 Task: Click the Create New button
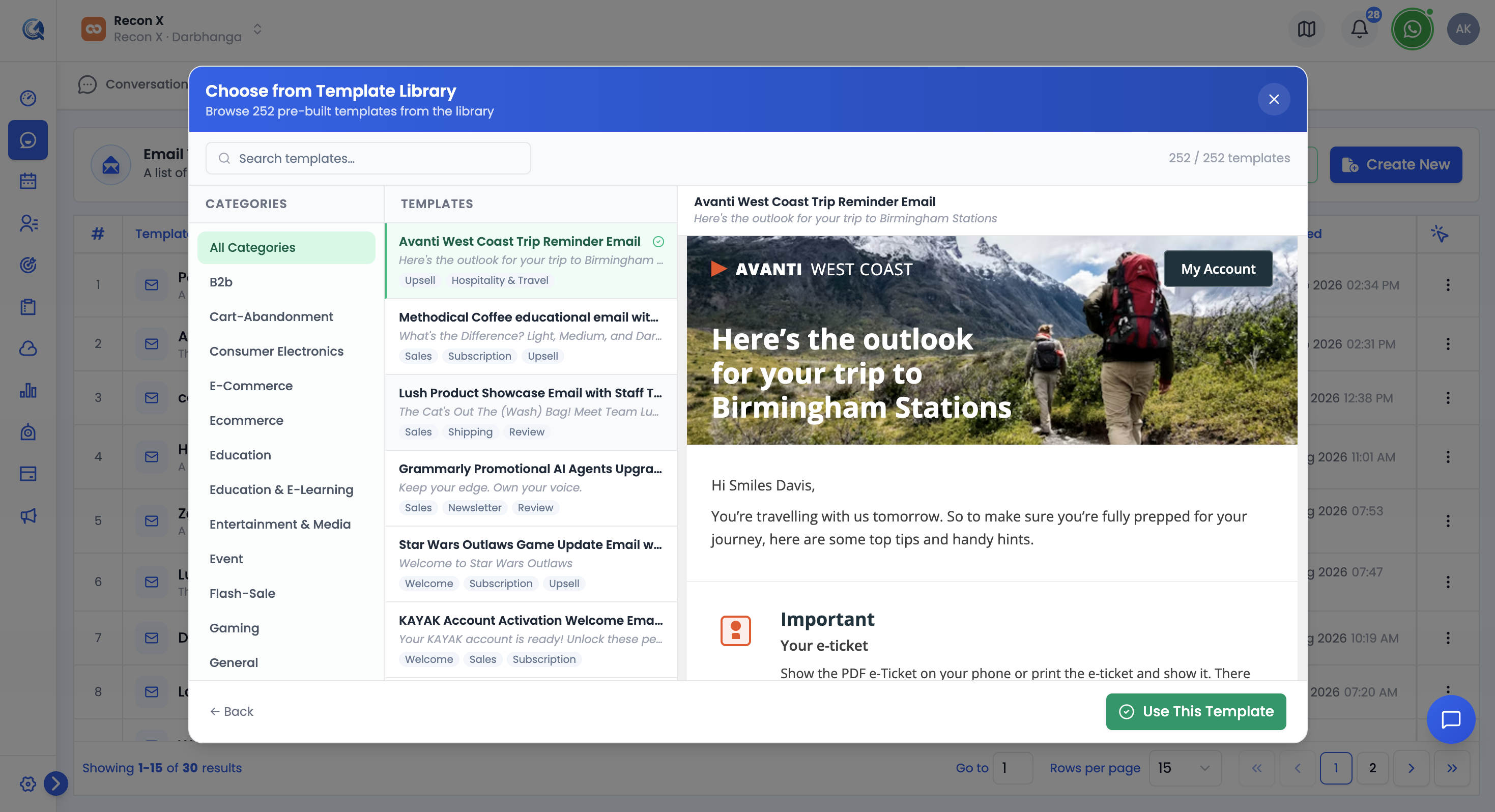[x=1395, y=165]
